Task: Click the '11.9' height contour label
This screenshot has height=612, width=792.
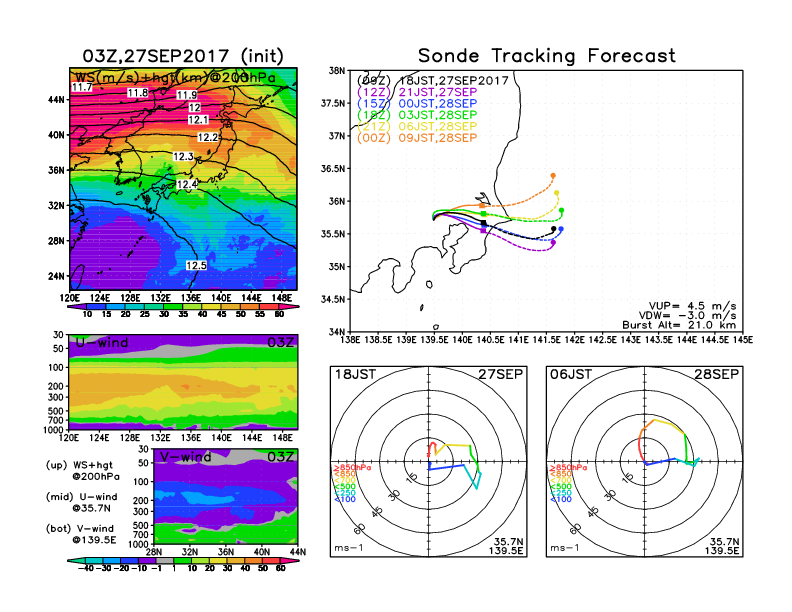Action: coord(186,95)
